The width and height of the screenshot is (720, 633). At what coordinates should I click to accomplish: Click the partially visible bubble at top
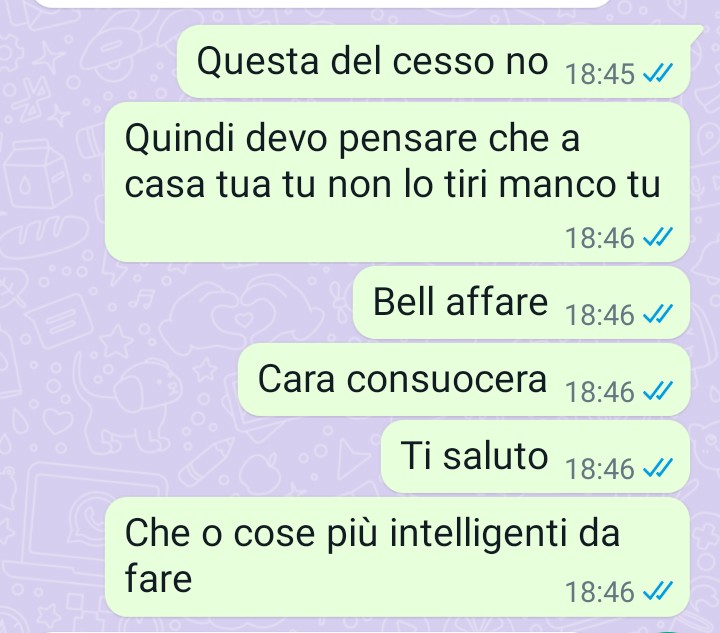tap(323, 3)
